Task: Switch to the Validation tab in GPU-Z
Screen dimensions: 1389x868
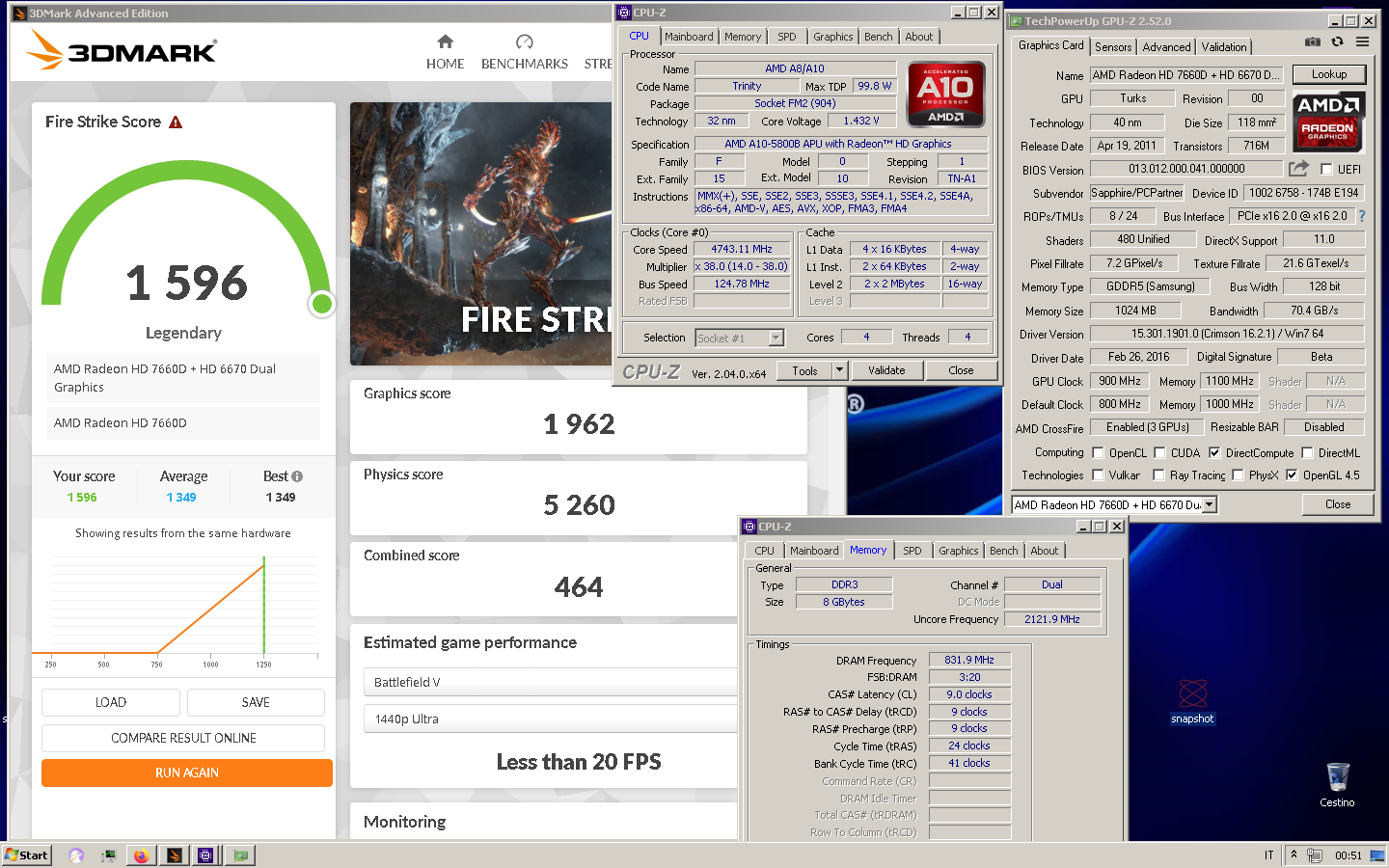Action: [x=1224, y=47]
